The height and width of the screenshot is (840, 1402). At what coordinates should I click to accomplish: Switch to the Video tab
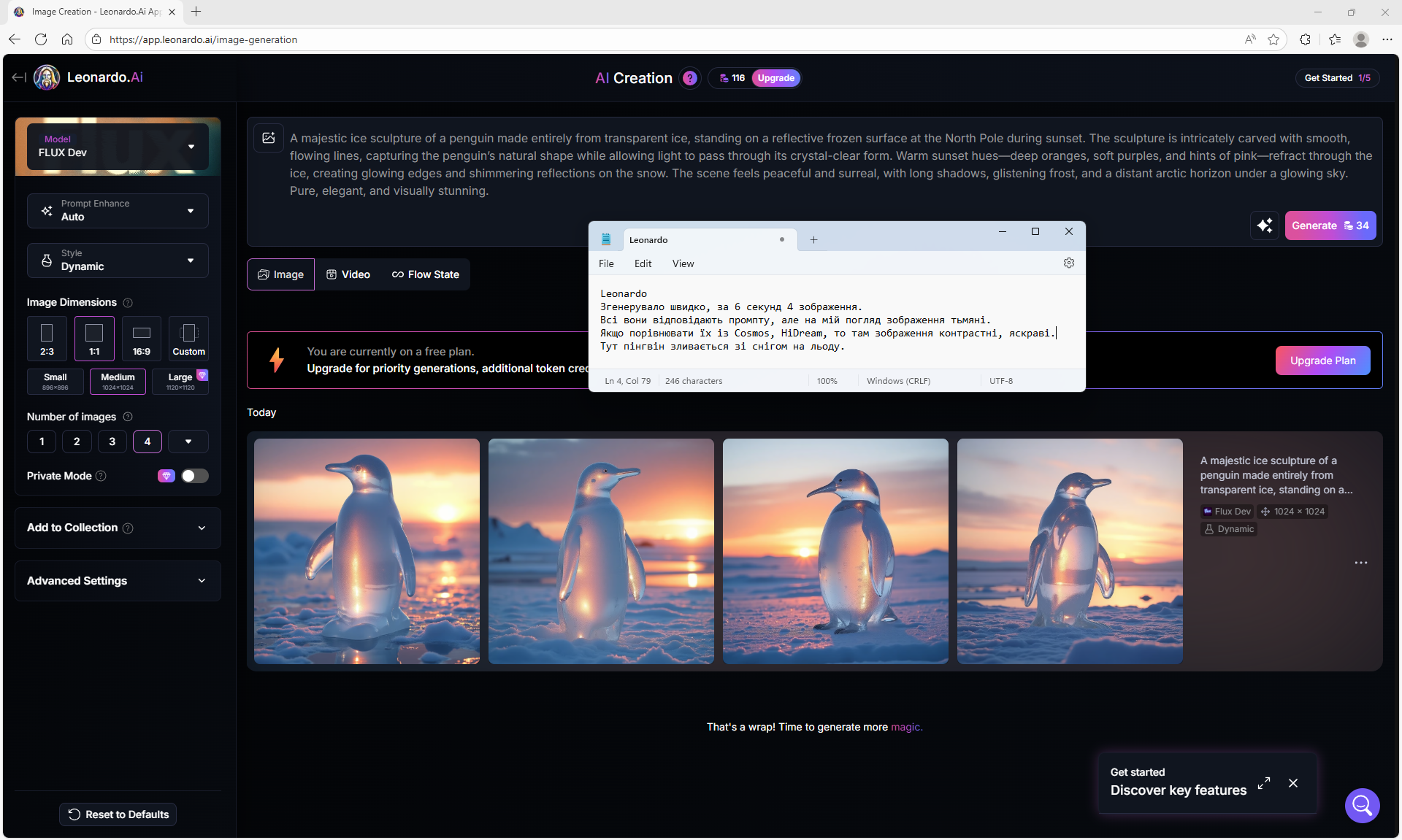tap(348, 274)
